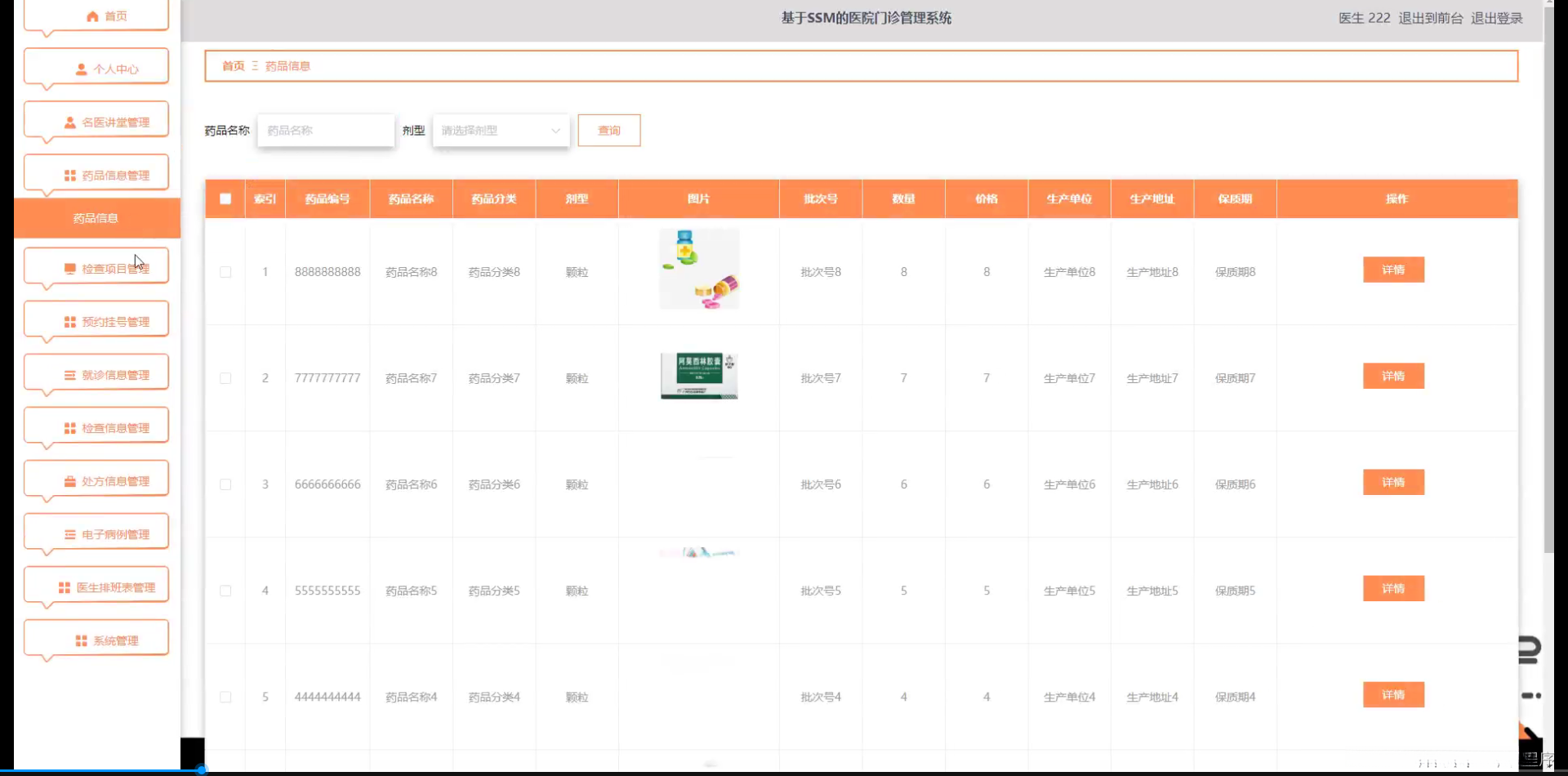Click the 保质期 column header

pyautogui.click(x=1235, y=198)
